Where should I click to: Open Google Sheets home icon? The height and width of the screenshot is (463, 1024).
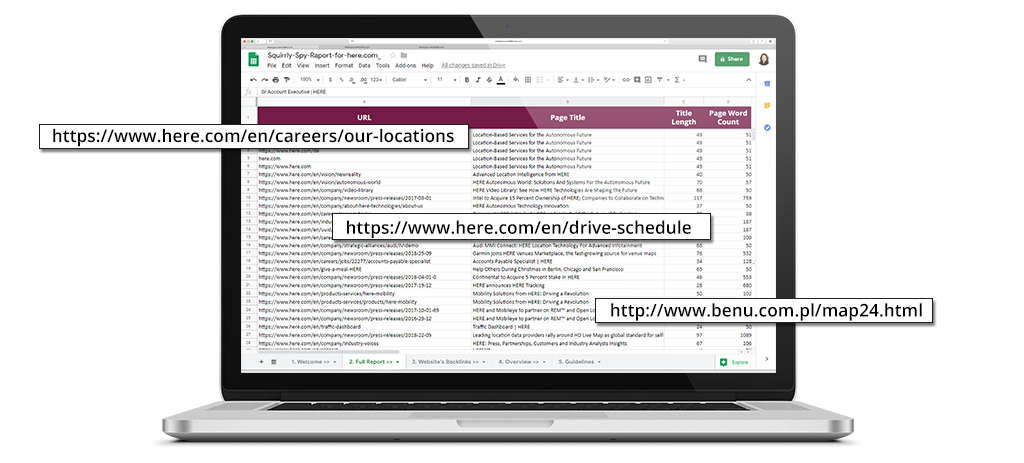[x=253, y=59]
